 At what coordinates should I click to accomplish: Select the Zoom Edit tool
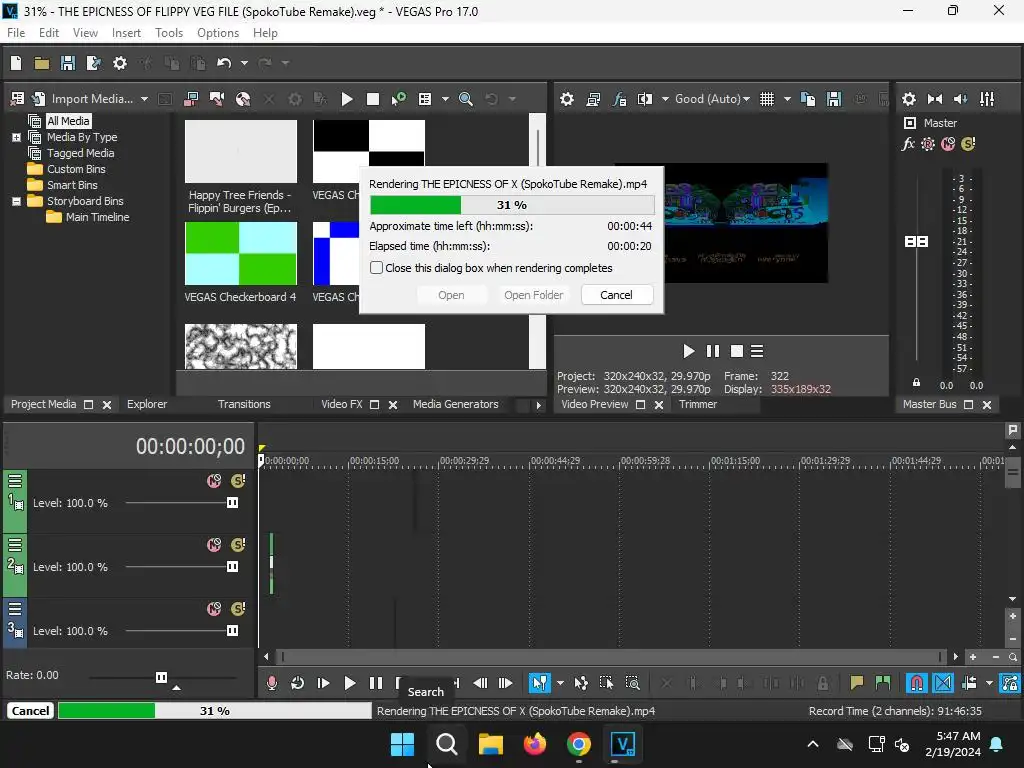[x=632, y=683]
